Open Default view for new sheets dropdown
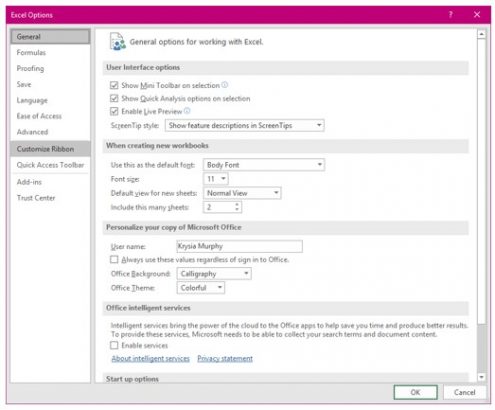This screenshot has height=410, width=495. coord(242,193)
